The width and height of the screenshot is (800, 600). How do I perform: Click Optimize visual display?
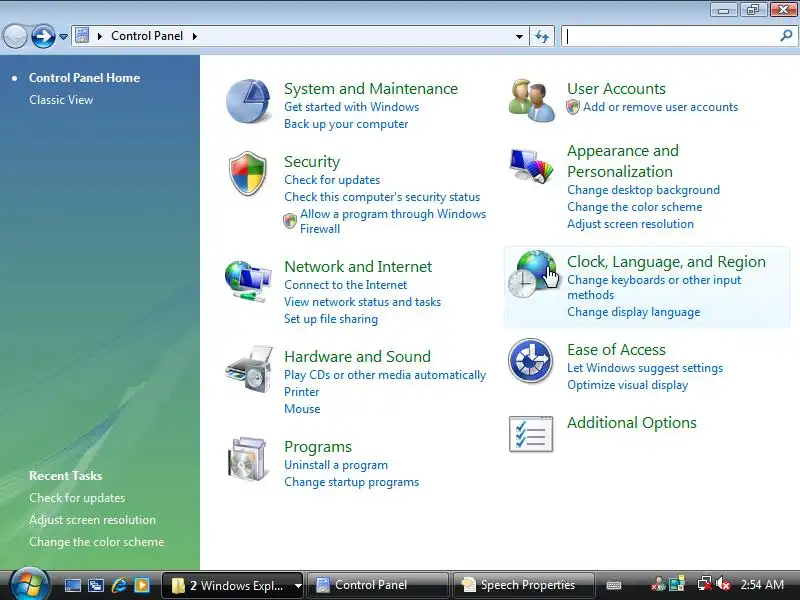click(x=628, y=385)
